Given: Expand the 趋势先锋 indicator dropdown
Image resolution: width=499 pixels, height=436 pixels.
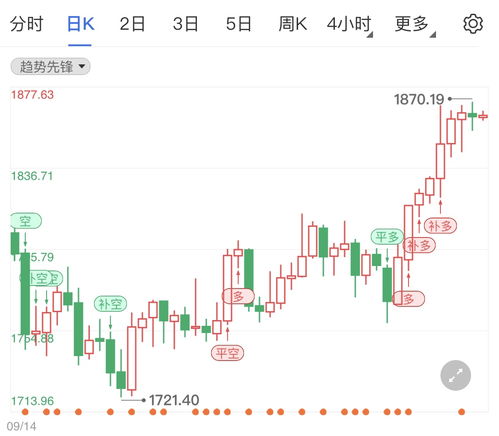Looking at the screenshot, I should [x=50, y=67].
